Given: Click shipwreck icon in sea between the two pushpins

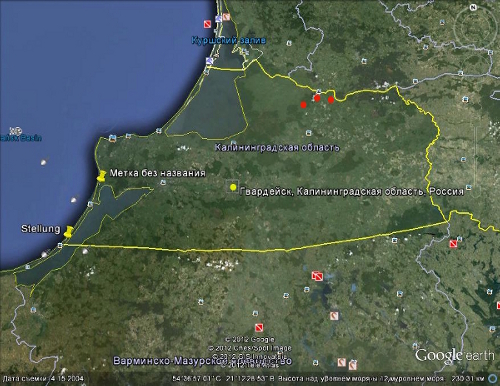Looking at the screenshot, I should click(74, 200).
